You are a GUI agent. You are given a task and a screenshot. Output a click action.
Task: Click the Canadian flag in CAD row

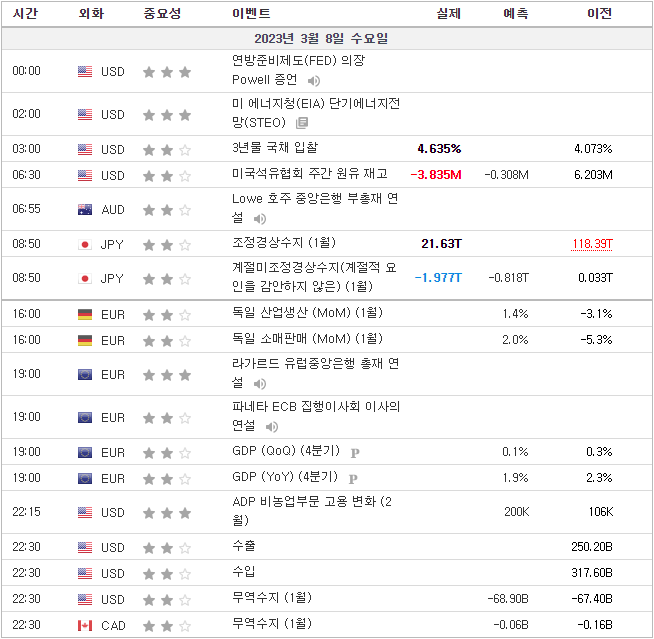[x=85, y=625]
